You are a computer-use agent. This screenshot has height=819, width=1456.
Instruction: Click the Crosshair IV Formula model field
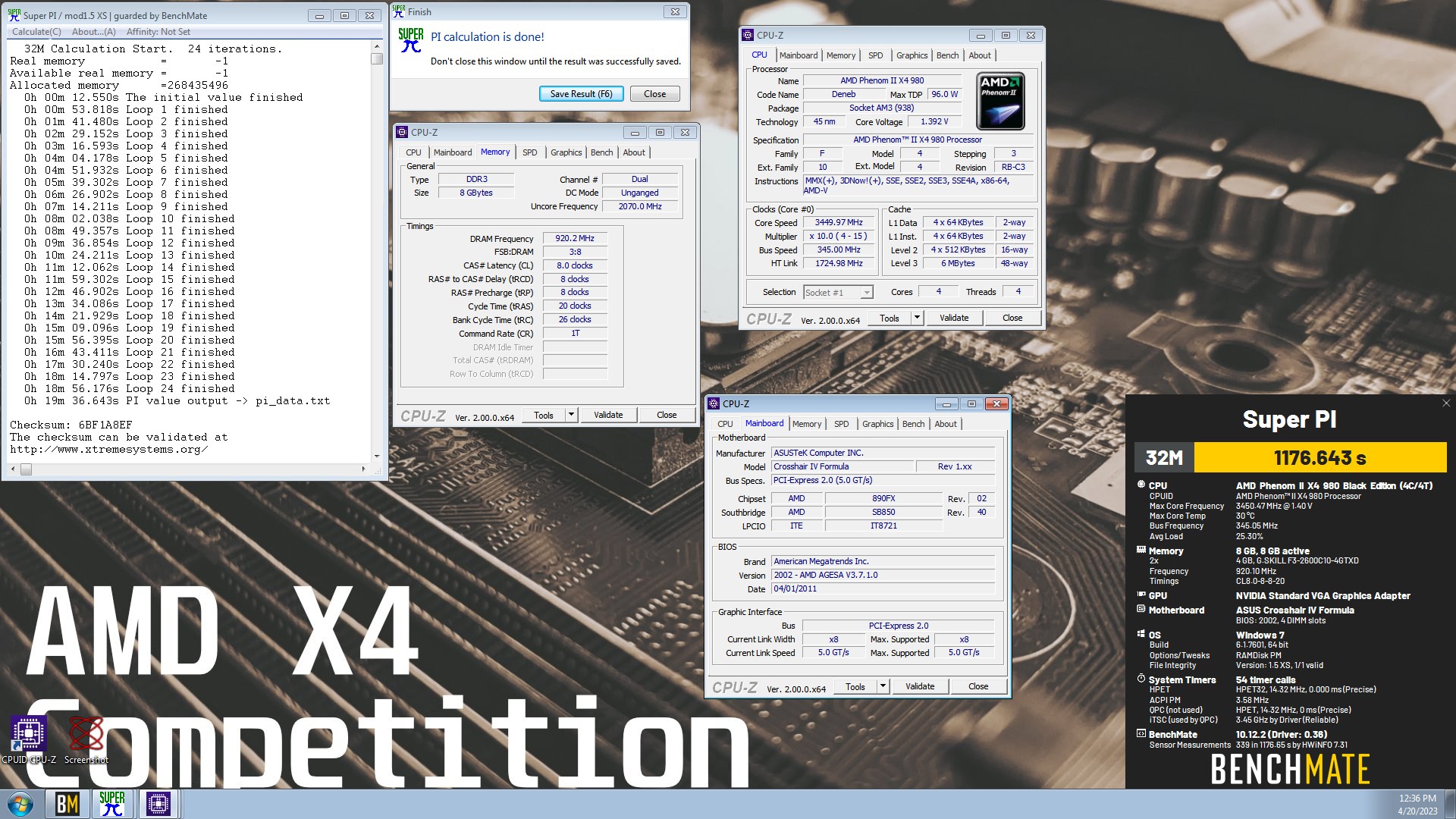coord(842,466)
